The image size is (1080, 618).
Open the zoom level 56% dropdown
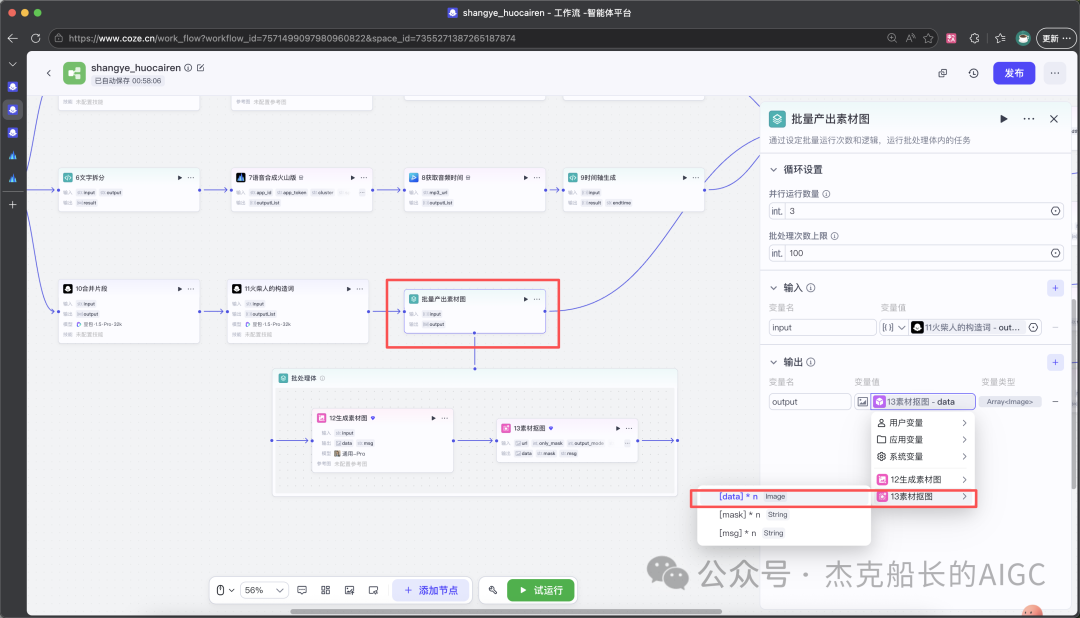pos(264,590)
